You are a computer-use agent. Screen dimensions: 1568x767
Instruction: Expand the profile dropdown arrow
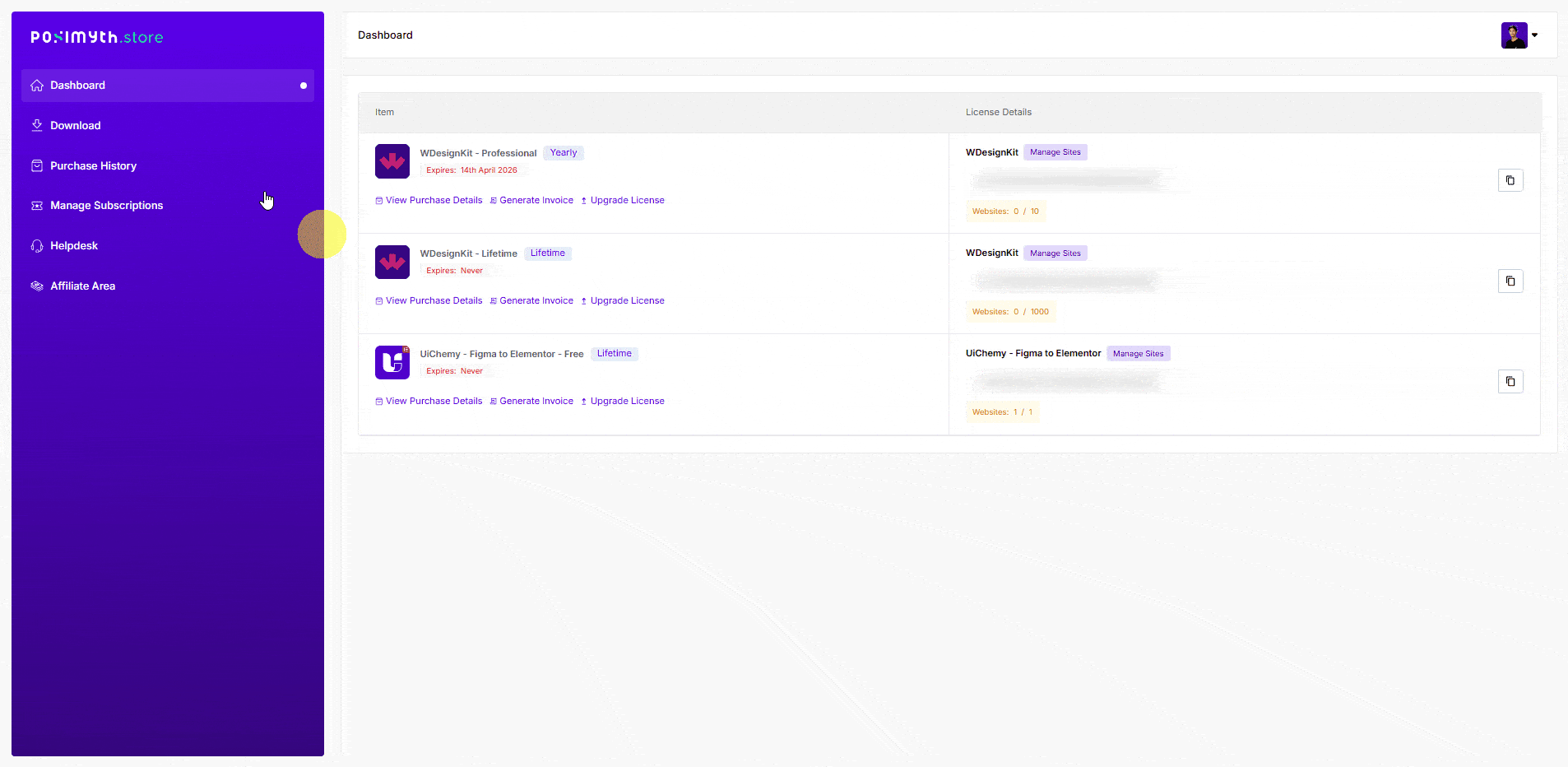[1535, 35]
